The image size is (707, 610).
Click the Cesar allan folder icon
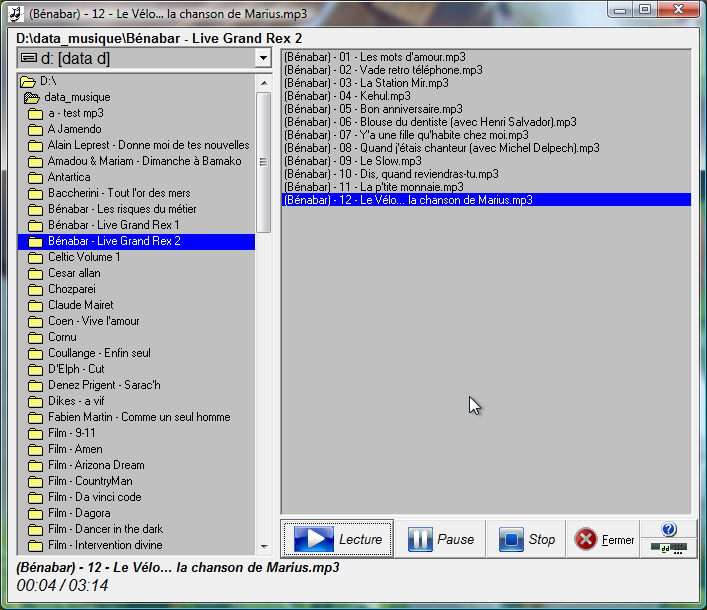pos(35,274)
